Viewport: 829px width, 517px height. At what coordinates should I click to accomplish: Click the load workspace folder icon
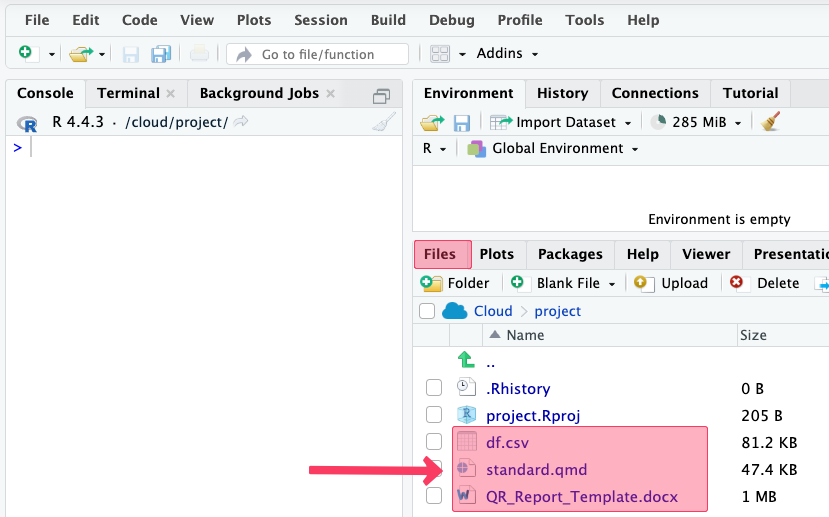click(431, 122)
